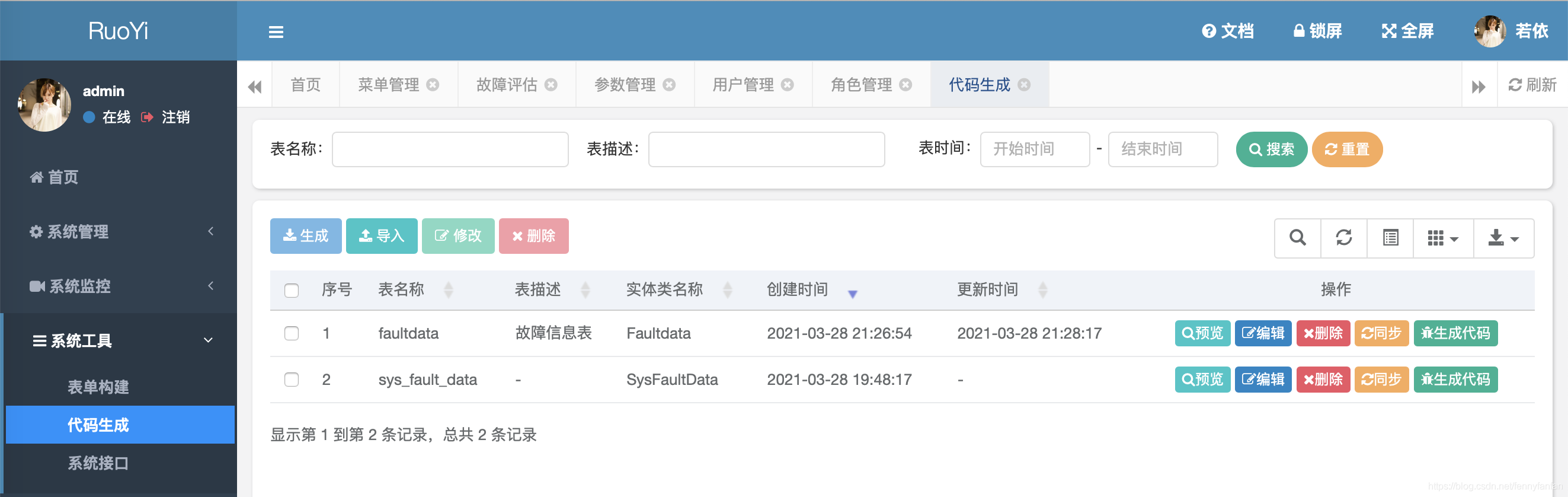The width and height of the screenshot is (1568, 497).
Task: Click the 导入 import button
Action: point(382,235)
